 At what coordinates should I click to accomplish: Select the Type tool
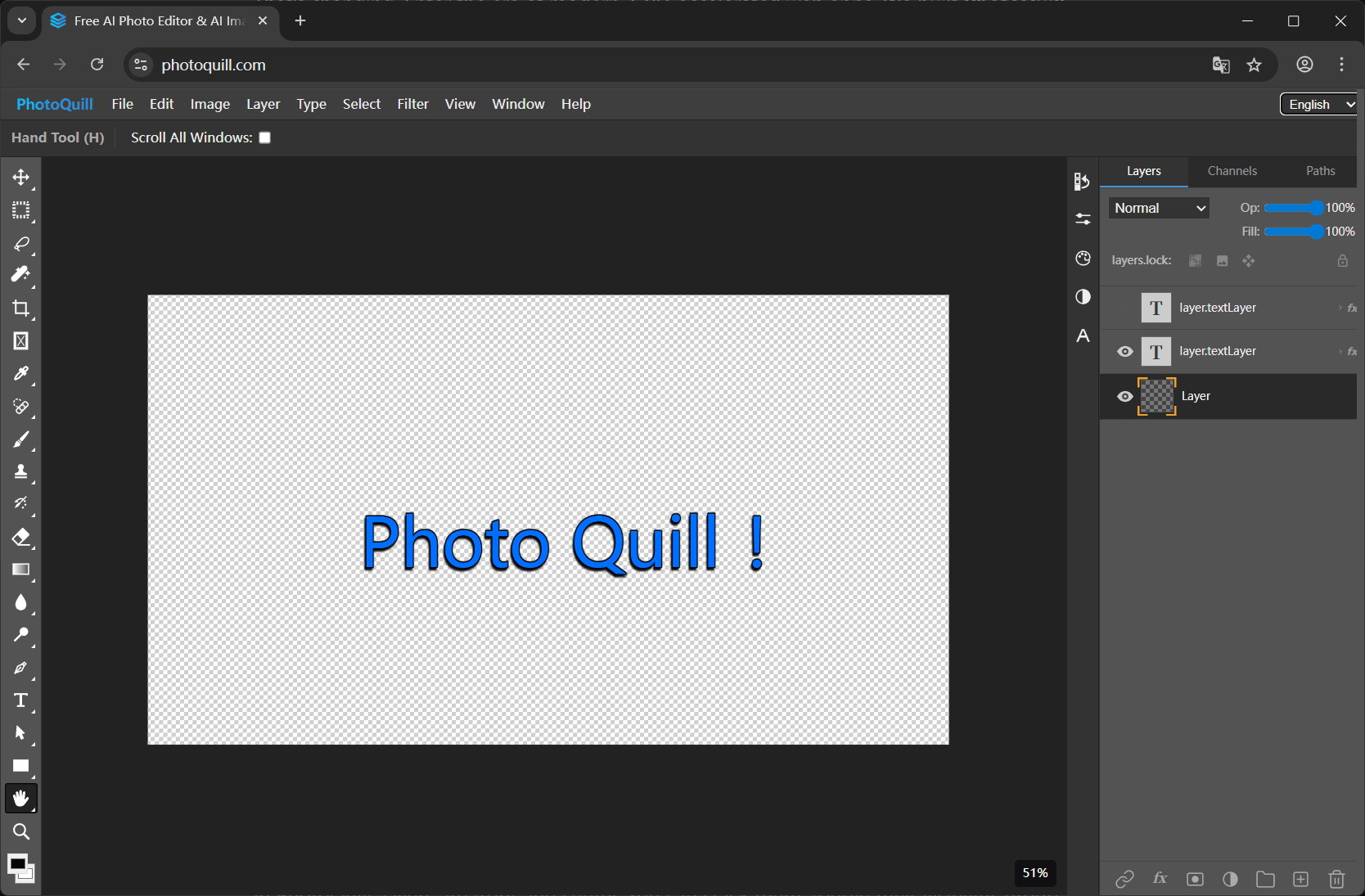(x=21, y=700)
